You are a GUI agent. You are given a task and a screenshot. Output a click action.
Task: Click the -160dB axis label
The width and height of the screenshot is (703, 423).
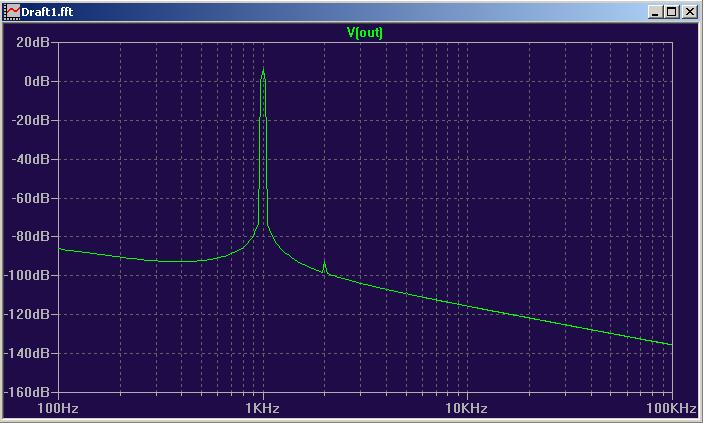click(x=26, y=392)
